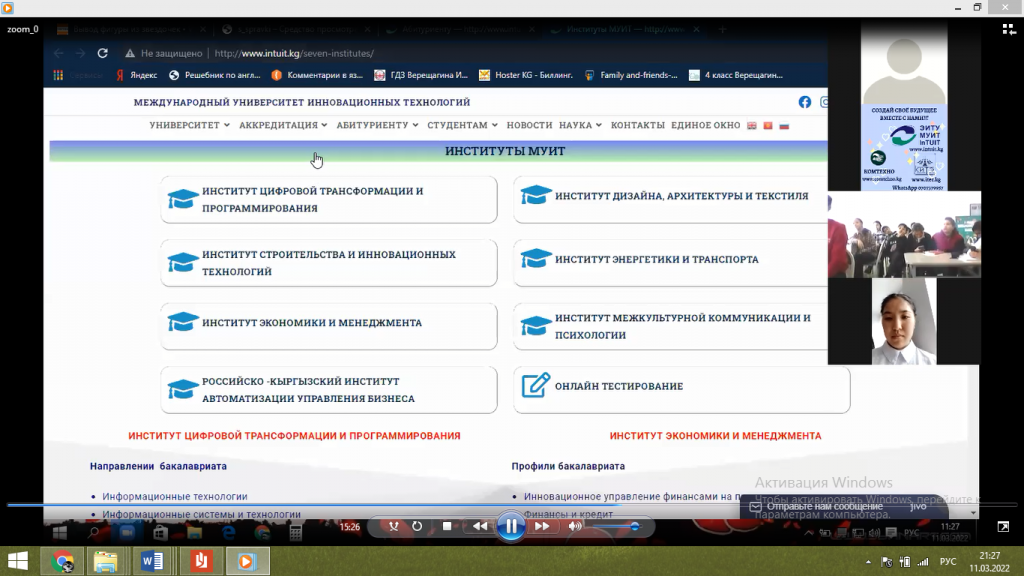This screenshot has height=576, width=1024.
Task: Expand the УНИВЕРСИТЕТ menu
Action: coord(189,125)
